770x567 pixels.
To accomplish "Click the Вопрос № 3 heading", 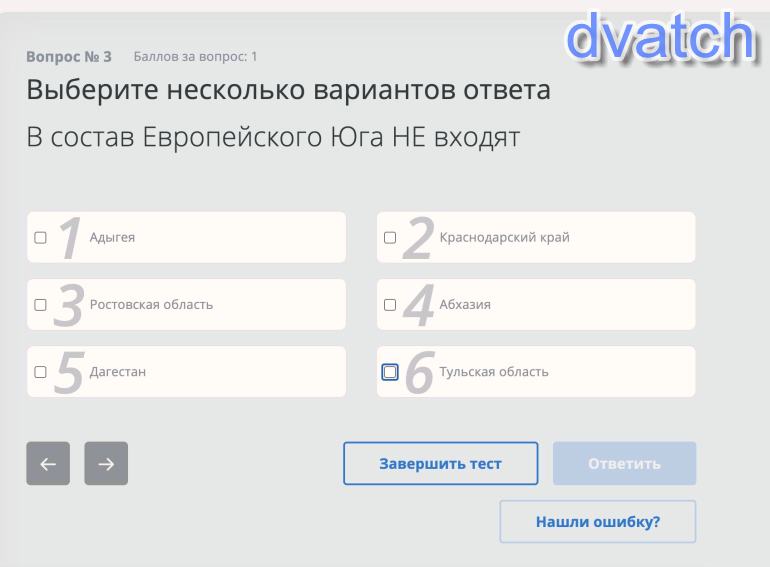I will [69, 55].
